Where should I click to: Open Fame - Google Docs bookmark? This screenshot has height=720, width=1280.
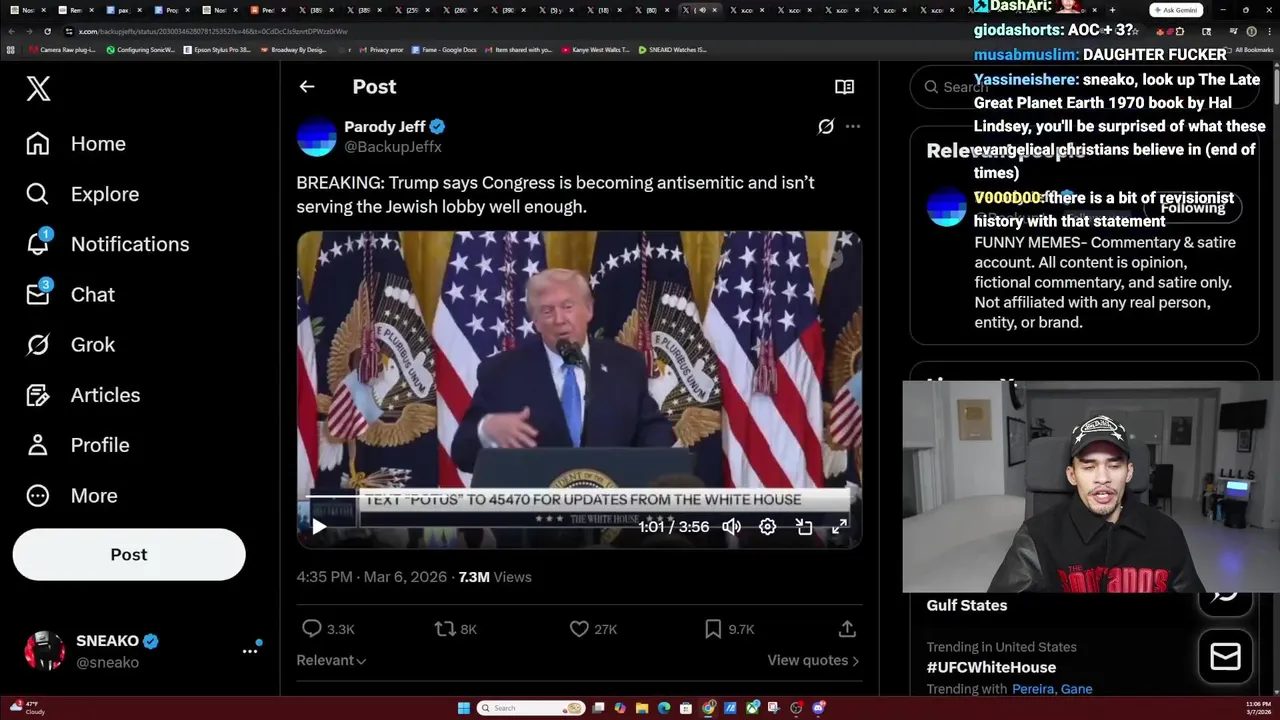(443, 49)
